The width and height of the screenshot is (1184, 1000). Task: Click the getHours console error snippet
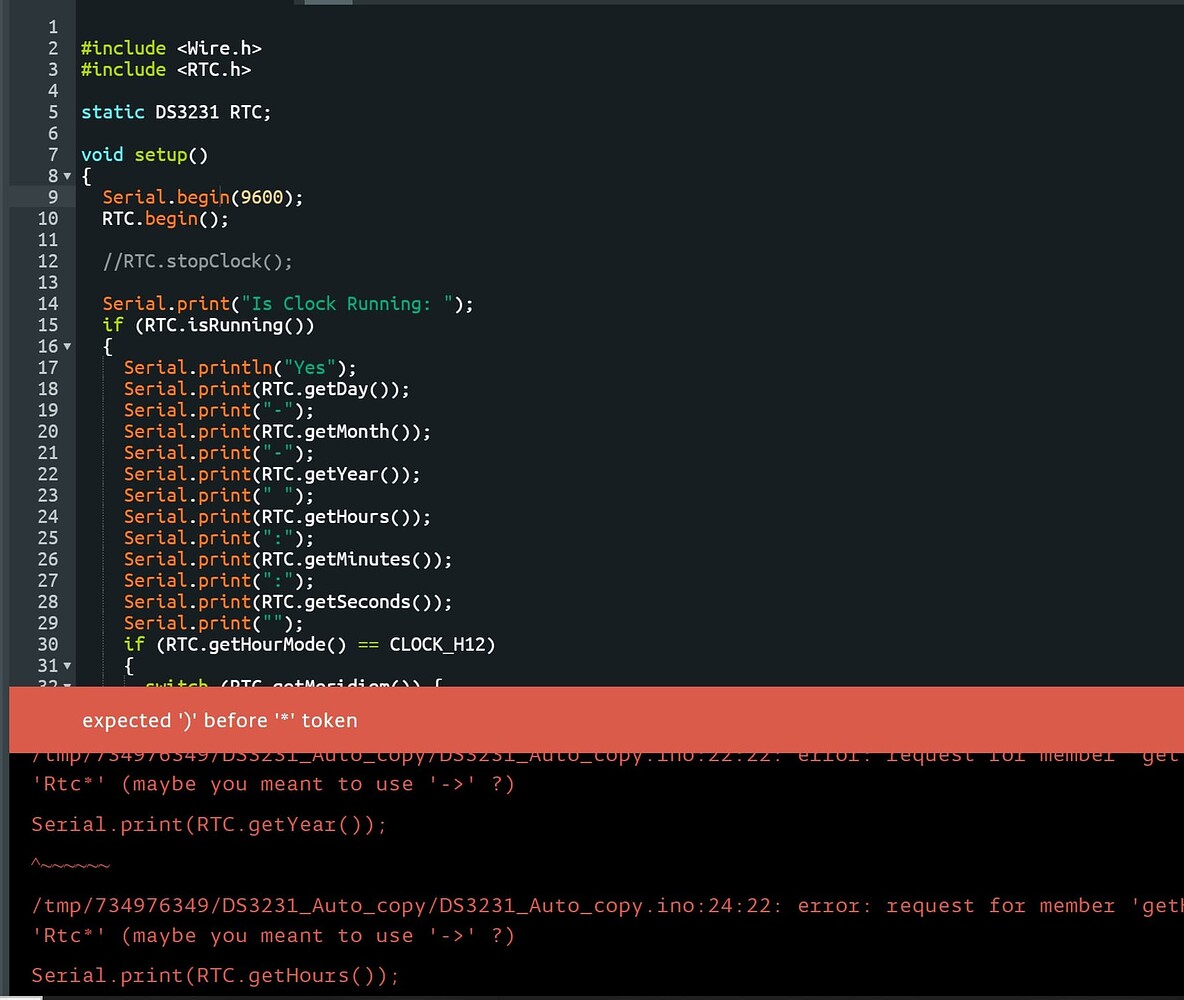tap(214, 975)
